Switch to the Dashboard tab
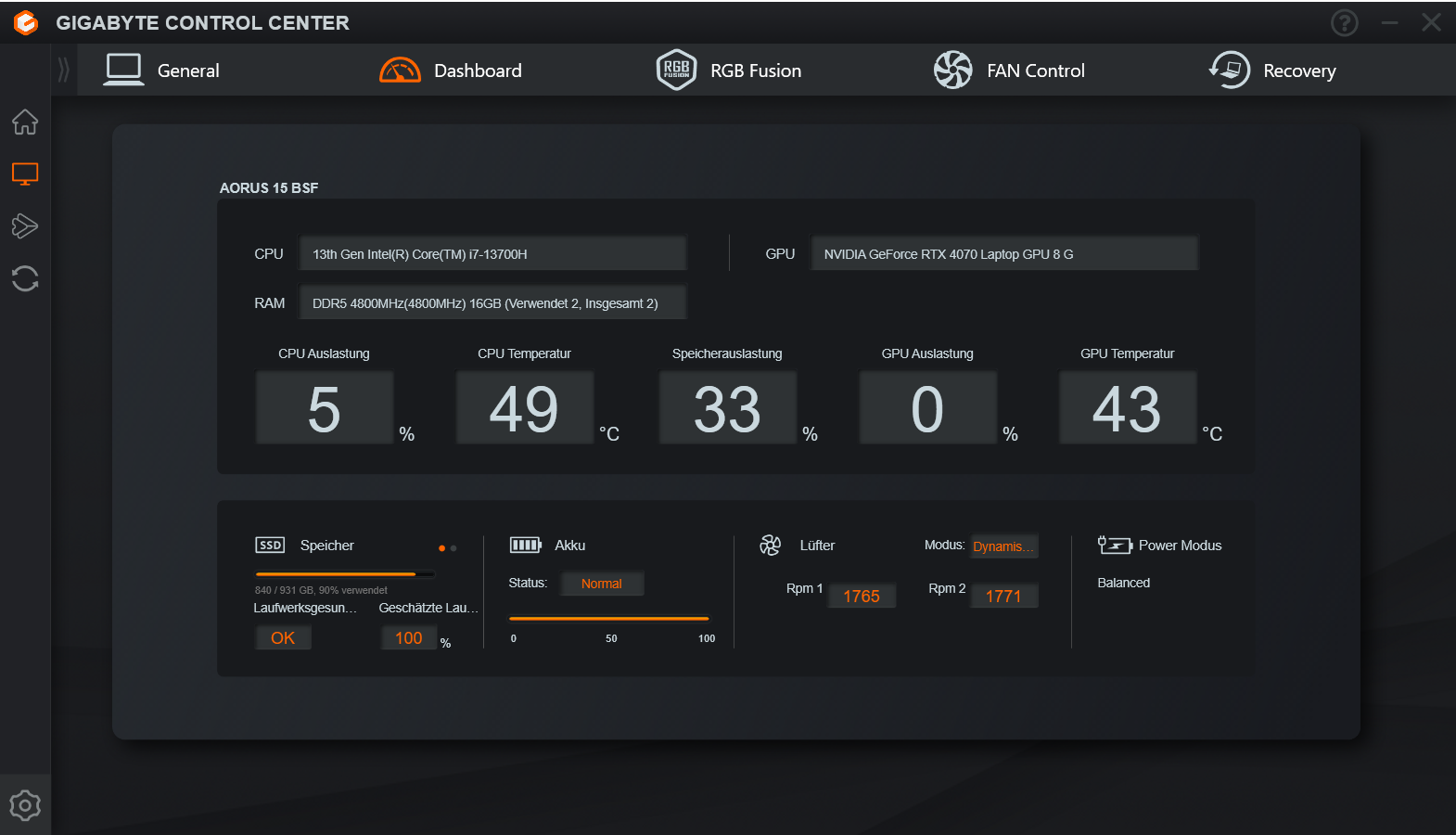The image size is (1456, 835). click(x=478, y=71)
